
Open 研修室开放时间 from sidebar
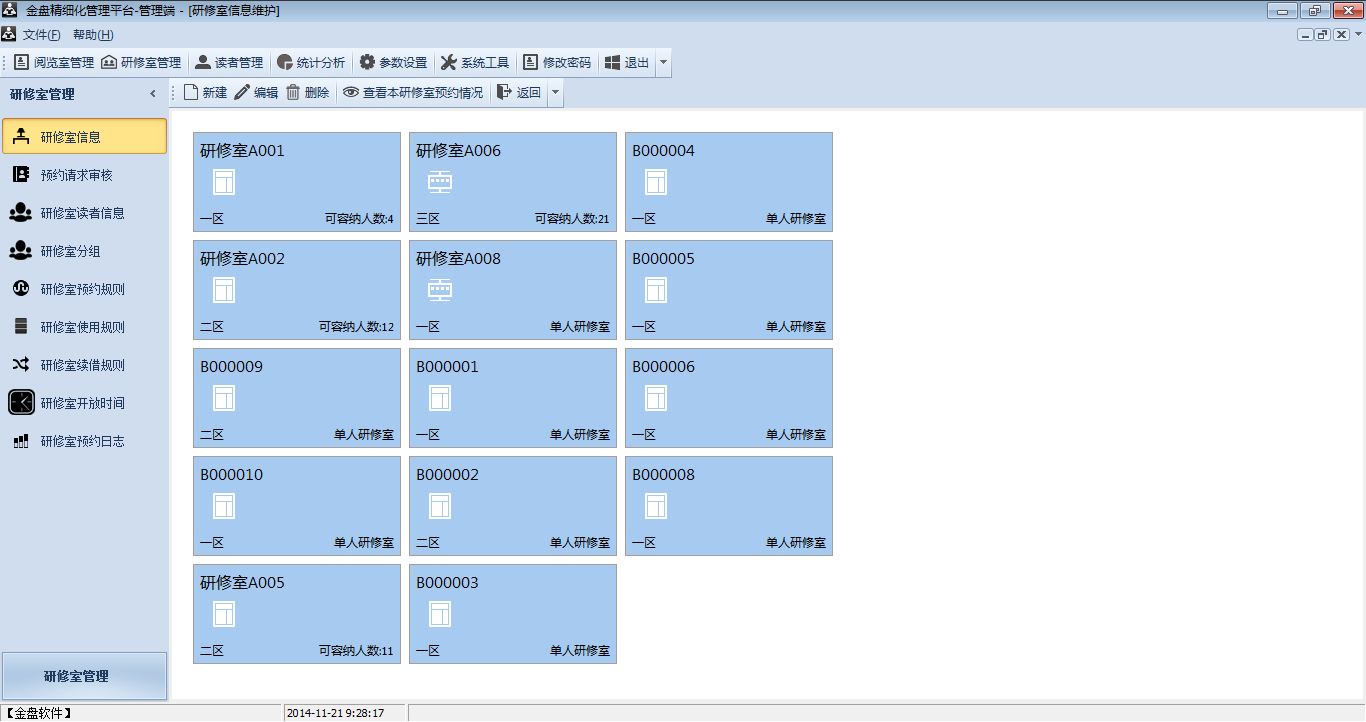[82, 403]
